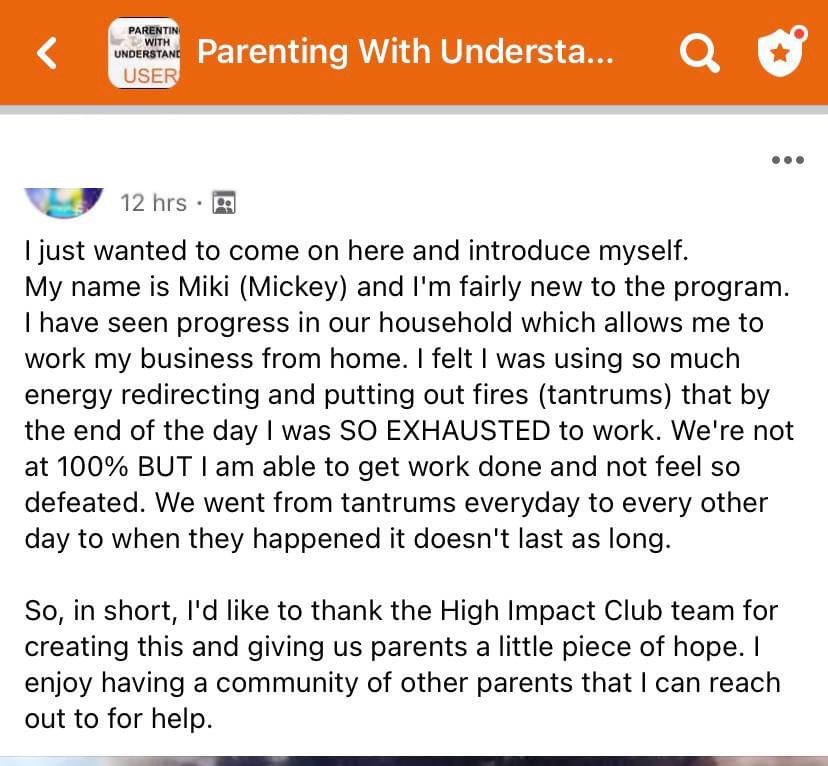The image size is (828, 766).
Task: Open the Parenting With Understa... group title
Action: tap(405, 52)
